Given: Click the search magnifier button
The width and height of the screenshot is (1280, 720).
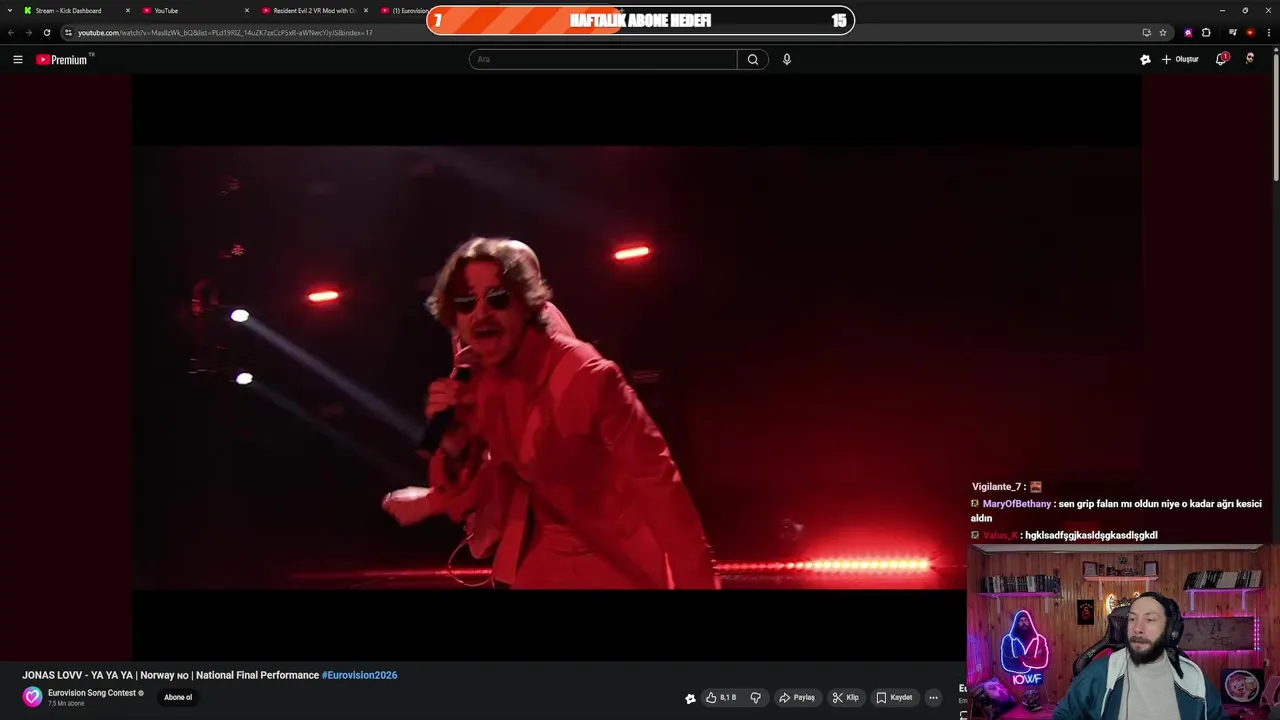Looking at the screenshot, I should click(x=753, y=60).
